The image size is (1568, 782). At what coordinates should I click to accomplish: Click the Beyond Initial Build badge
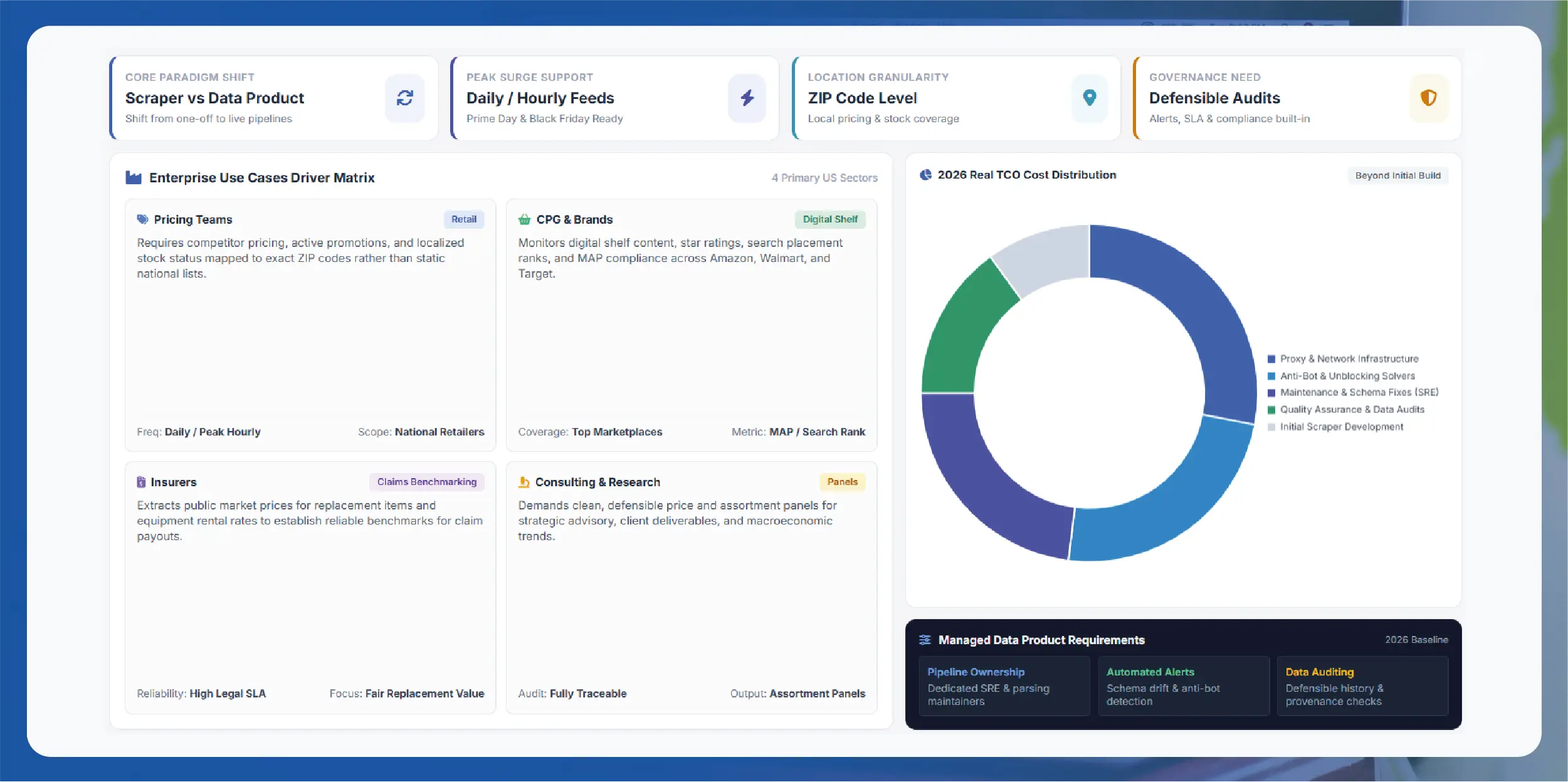pos(1398,175)
